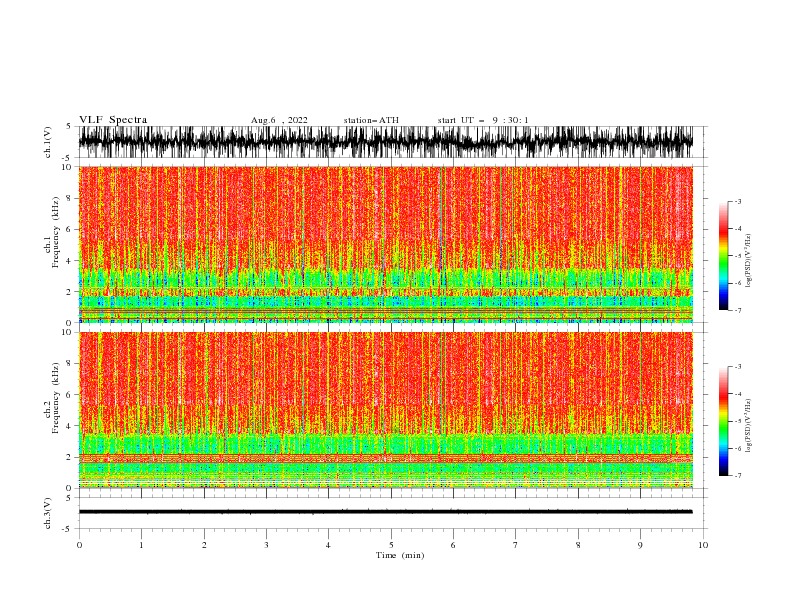Click the ch.1 spectrogram "6" kHz tick label

tap(69, 230)
